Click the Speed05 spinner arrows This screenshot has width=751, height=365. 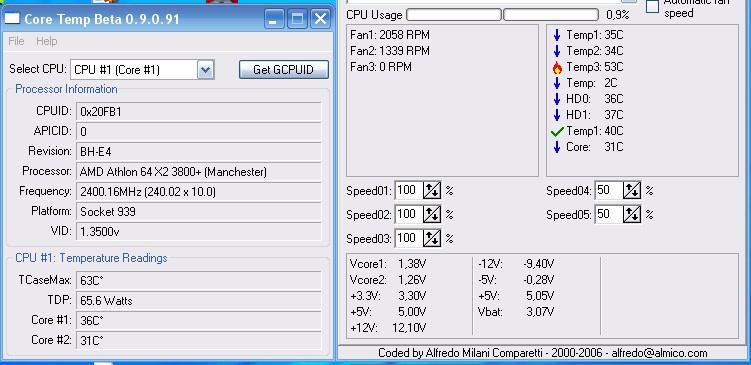click(x=632, y=214)
